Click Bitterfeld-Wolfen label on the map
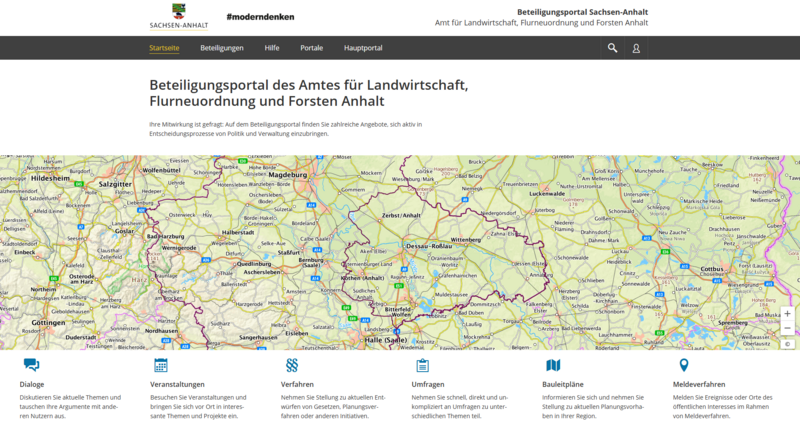Viewport: 800px width, 433px height. tap(397, 312)
